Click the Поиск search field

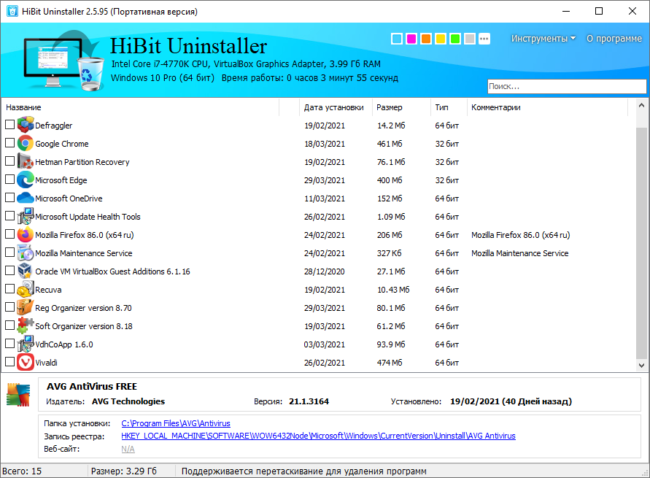567,86
